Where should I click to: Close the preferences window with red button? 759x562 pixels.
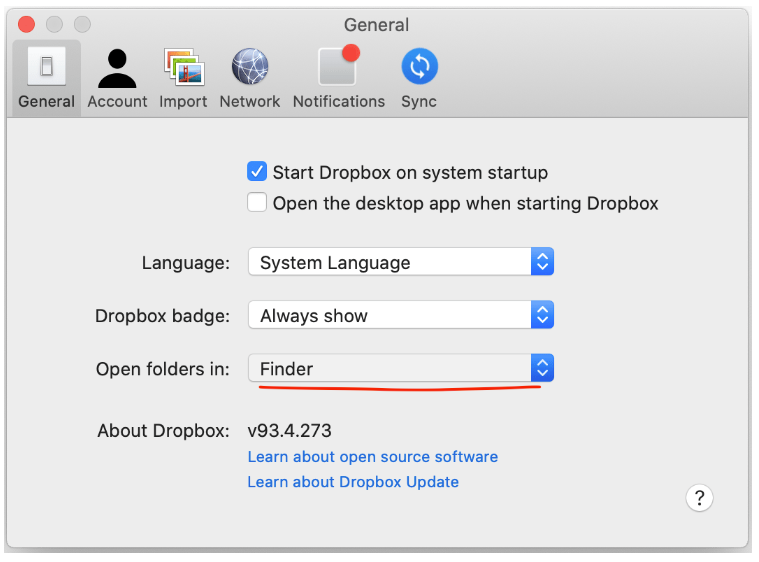click(27, 24)
